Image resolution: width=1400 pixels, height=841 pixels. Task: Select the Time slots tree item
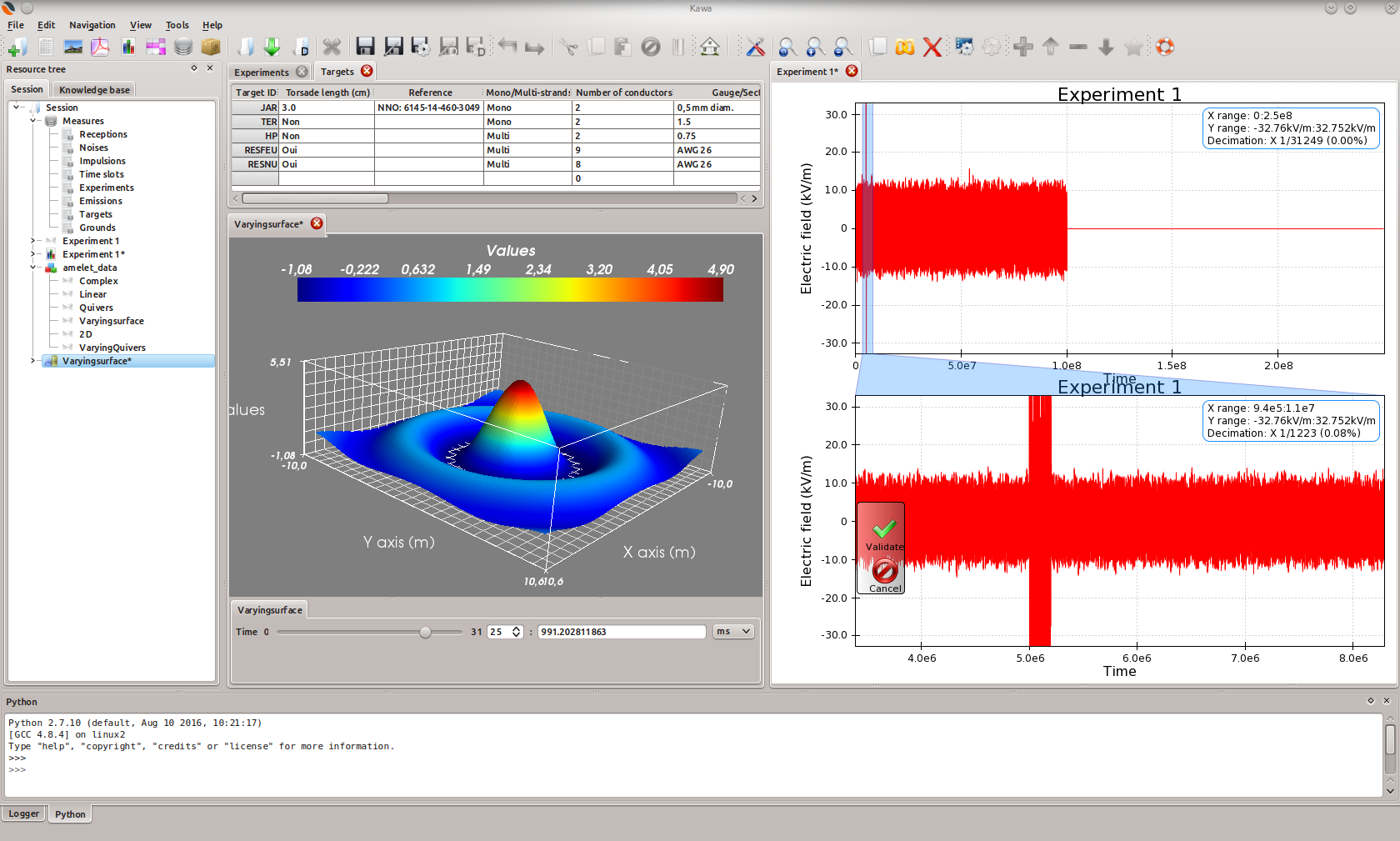pyautogui.click(x=102, y=174)
